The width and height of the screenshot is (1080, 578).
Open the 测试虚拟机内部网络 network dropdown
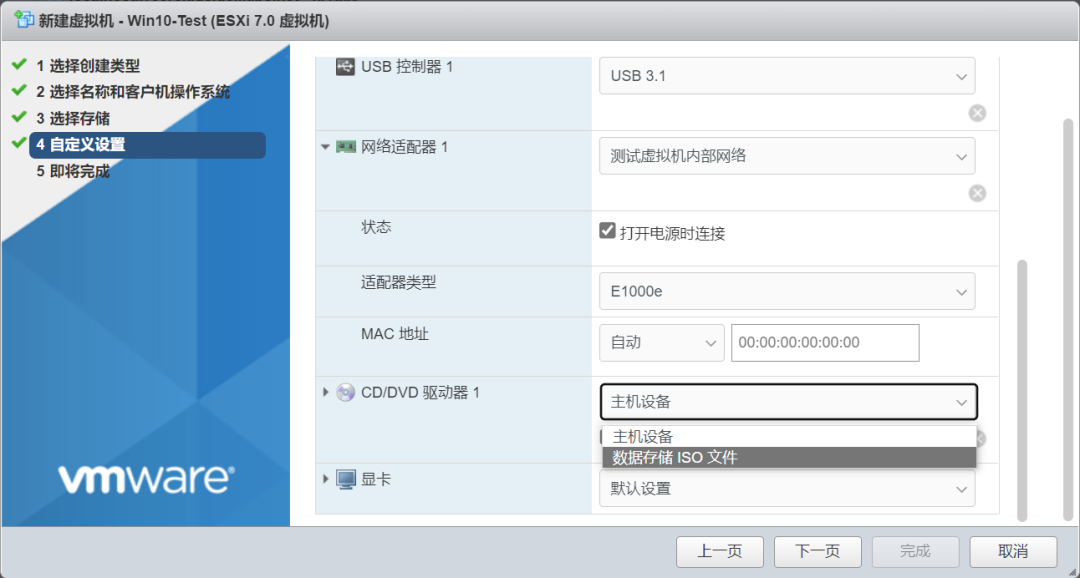(787, 156)
